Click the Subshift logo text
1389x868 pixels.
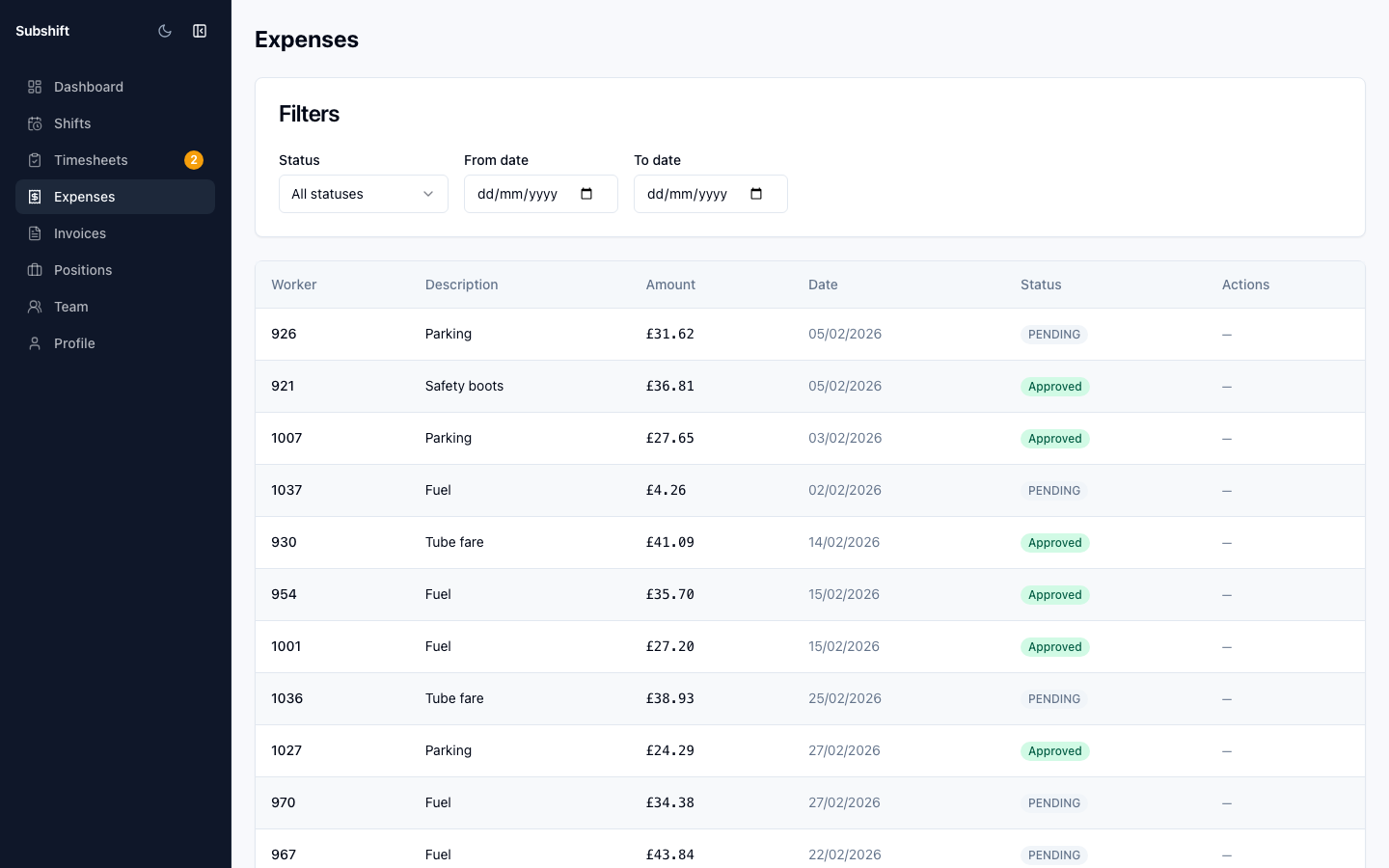coord(42,31)
